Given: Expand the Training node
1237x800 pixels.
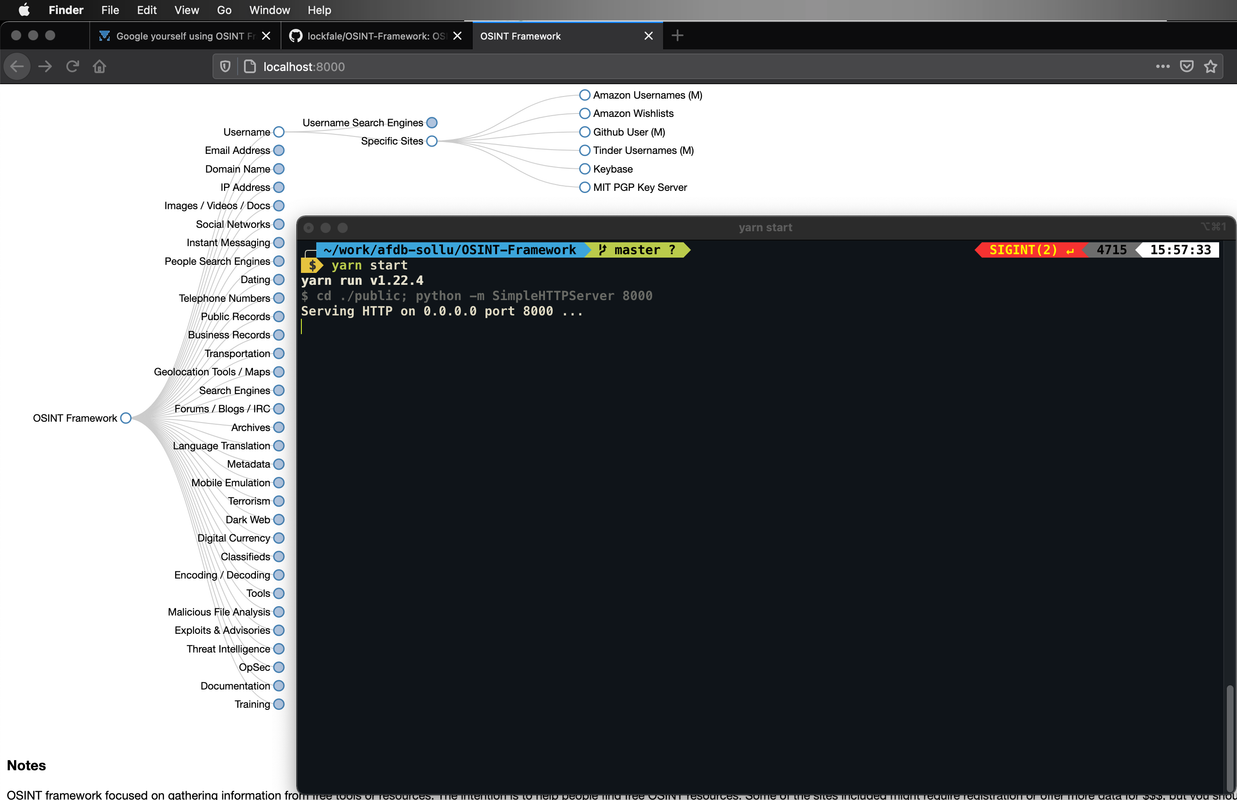Looking at the screenshot, I should tap(279, 704).
